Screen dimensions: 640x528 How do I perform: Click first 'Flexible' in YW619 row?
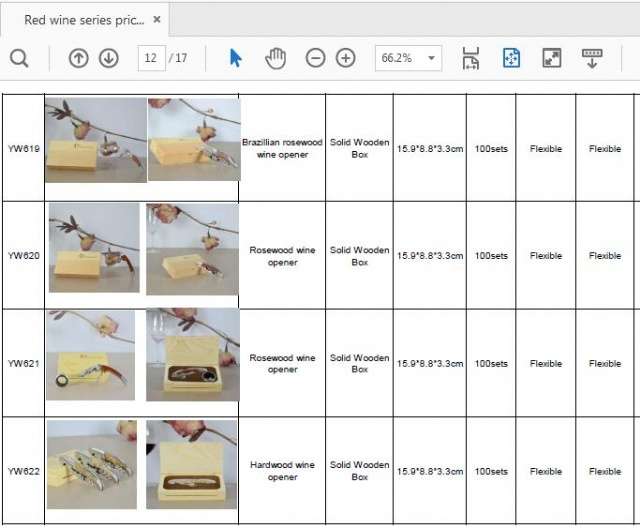546,149
